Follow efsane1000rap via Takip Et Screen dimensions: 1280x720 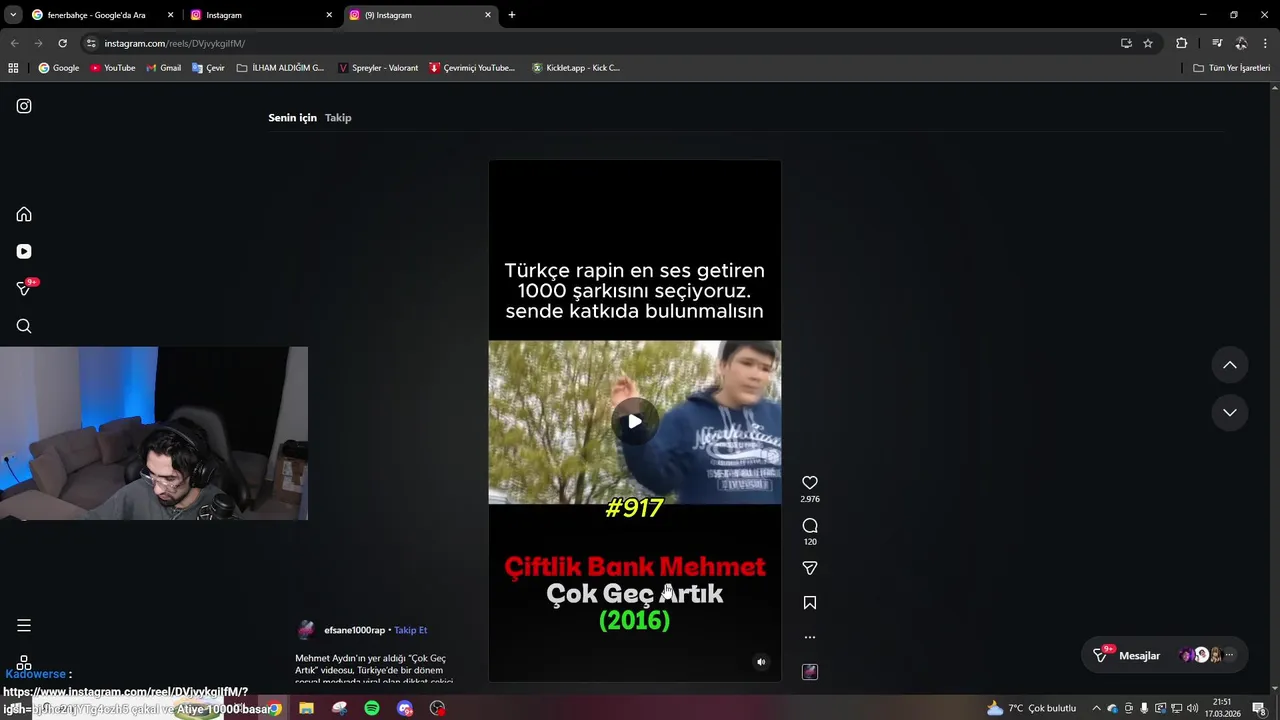[x=410, y=630]
